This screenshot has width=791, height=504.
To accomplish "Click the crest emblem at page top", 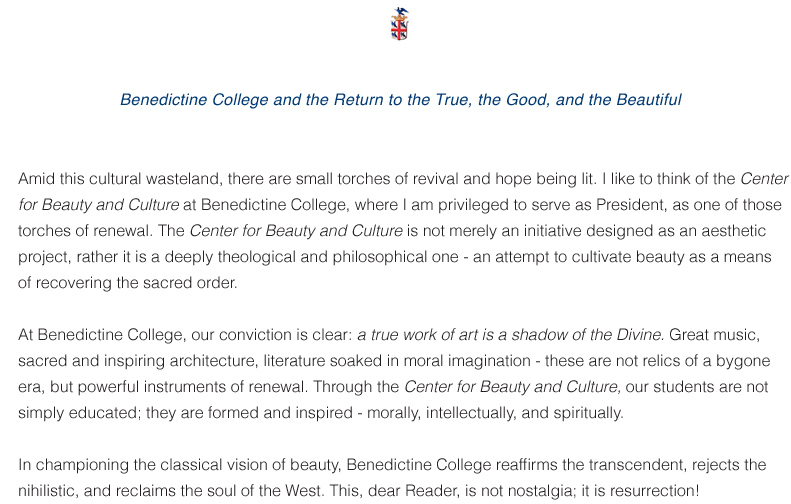I will [x=400, y=24].
